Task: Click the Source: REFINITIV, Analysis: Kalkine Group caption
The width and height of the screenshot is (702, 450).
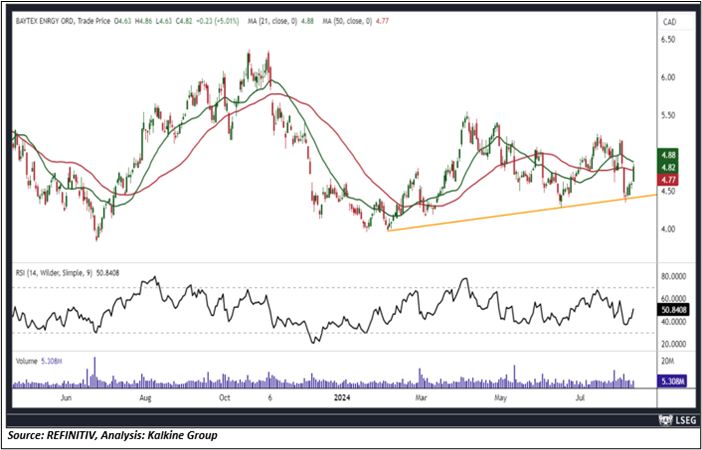Action: 112,435
